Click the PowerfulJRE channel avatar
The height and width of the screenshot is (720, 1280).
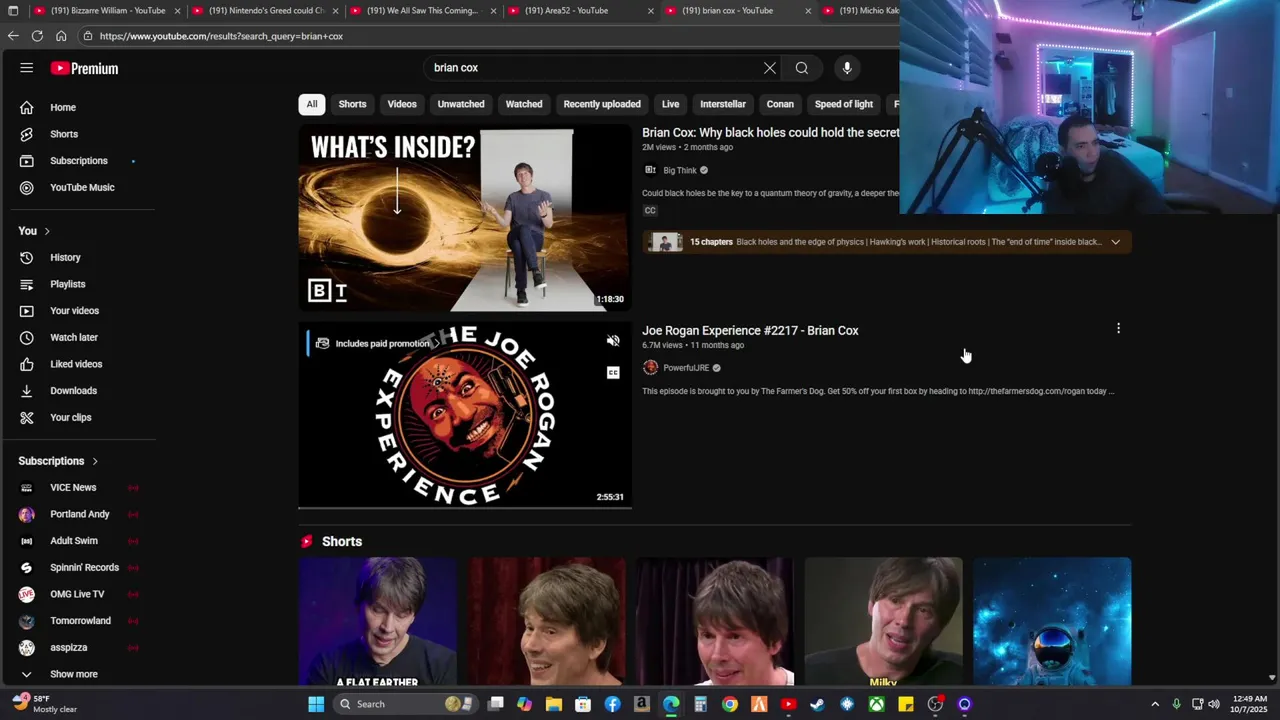point(651,368)
